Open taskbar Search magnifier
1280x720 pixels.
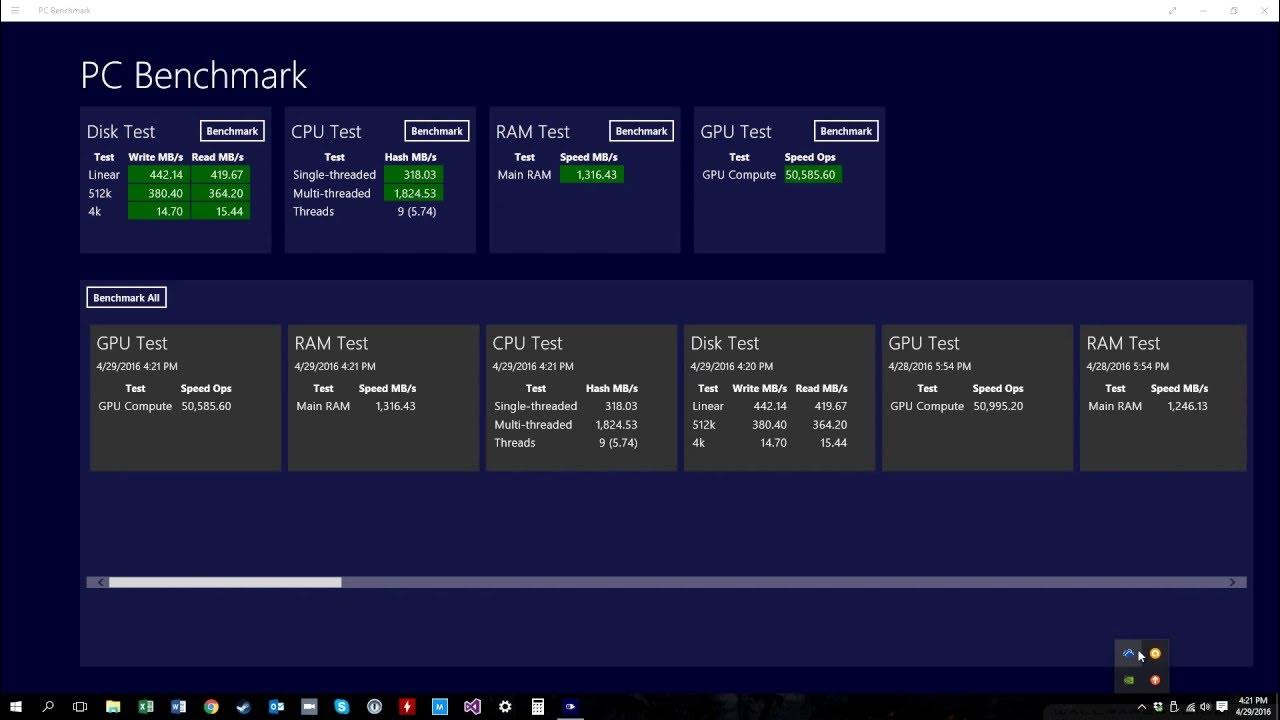[x=47, y=707]
